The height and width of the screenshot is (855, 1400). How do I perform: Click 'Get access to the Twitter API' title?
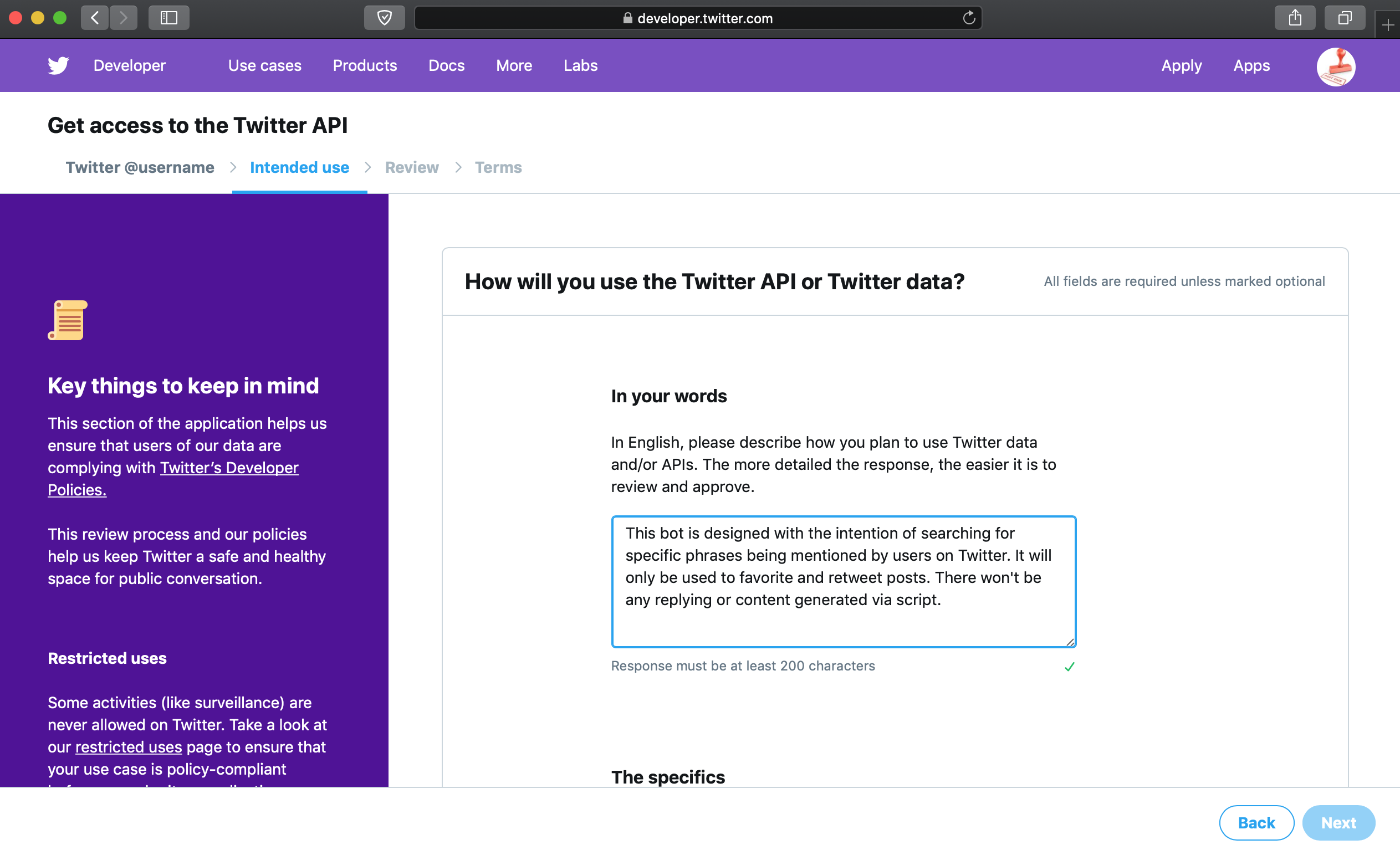coord(197,125)
